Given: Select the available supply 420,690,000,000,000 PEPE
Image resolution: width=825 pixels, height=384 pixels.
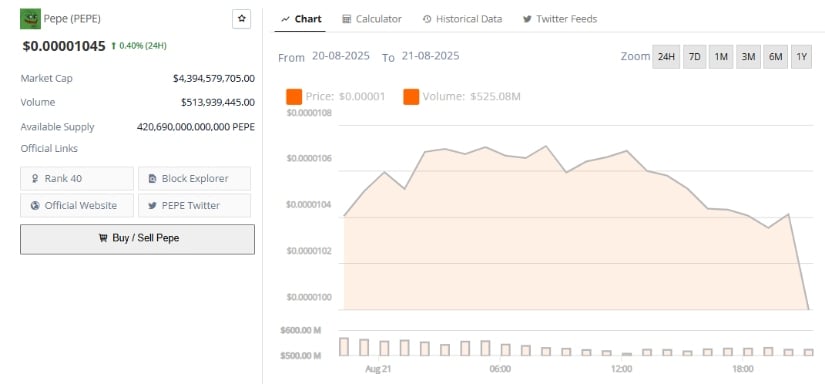Looking at the screenshot, I should point(196,127).
